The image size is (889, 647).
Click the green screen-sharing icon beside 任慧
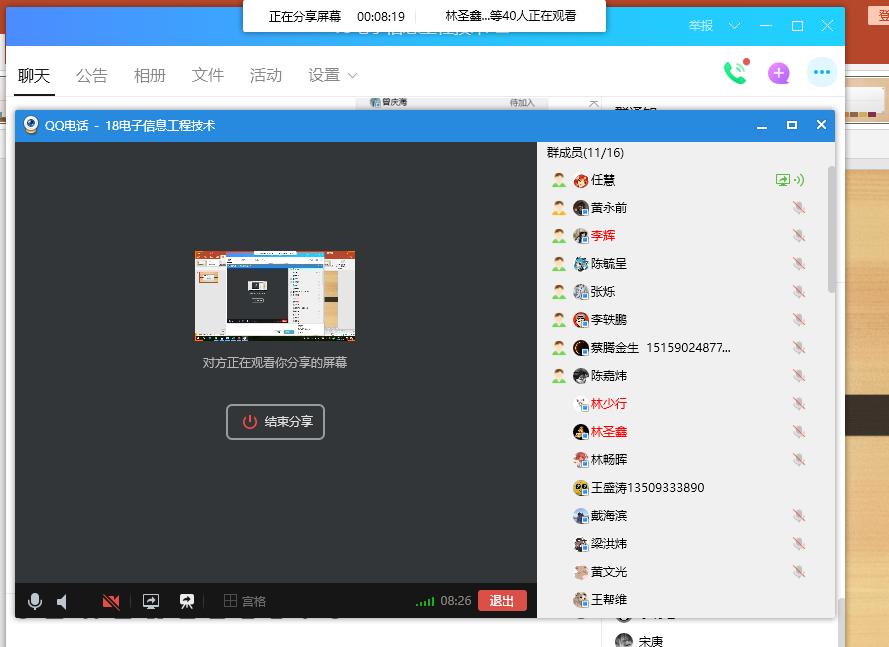[x=783, y=180]
